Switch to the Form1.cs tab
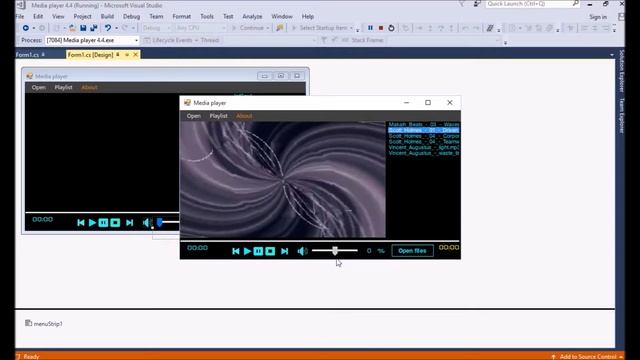640x360 pixels. click(x=27, y=55)
